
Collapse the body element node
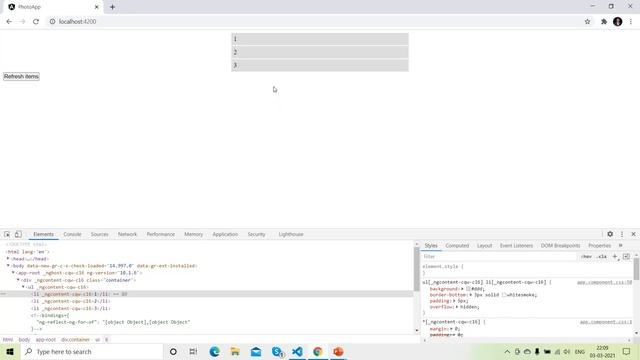pyautogui.click(x=8, y=266)
